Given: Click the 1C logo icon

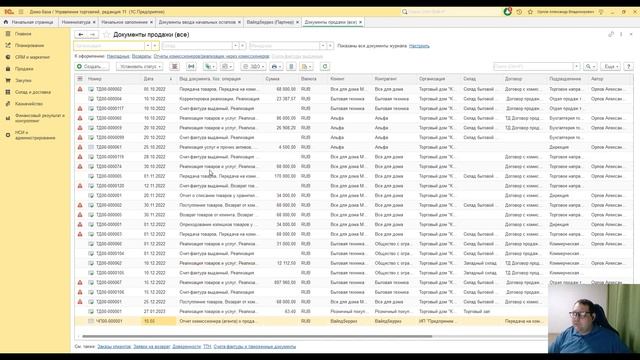Looking at the screenshot, I should click(9, 12).
